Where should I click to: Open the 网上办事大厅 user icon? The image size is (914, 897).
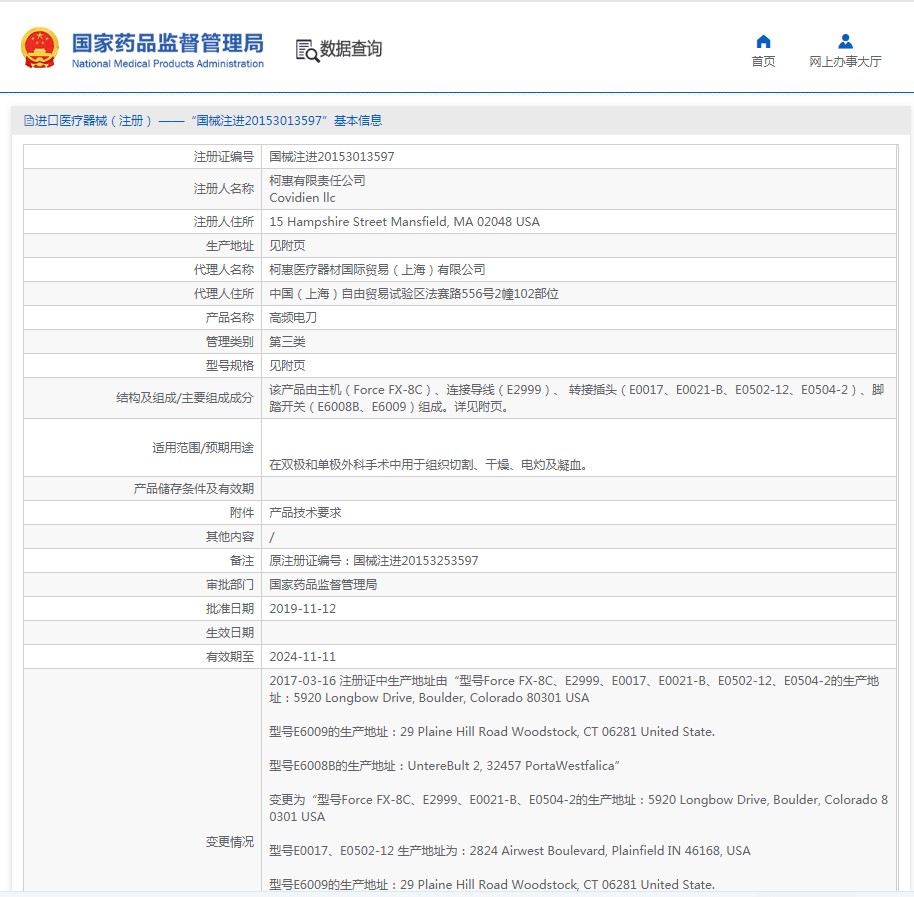(845, 41)
